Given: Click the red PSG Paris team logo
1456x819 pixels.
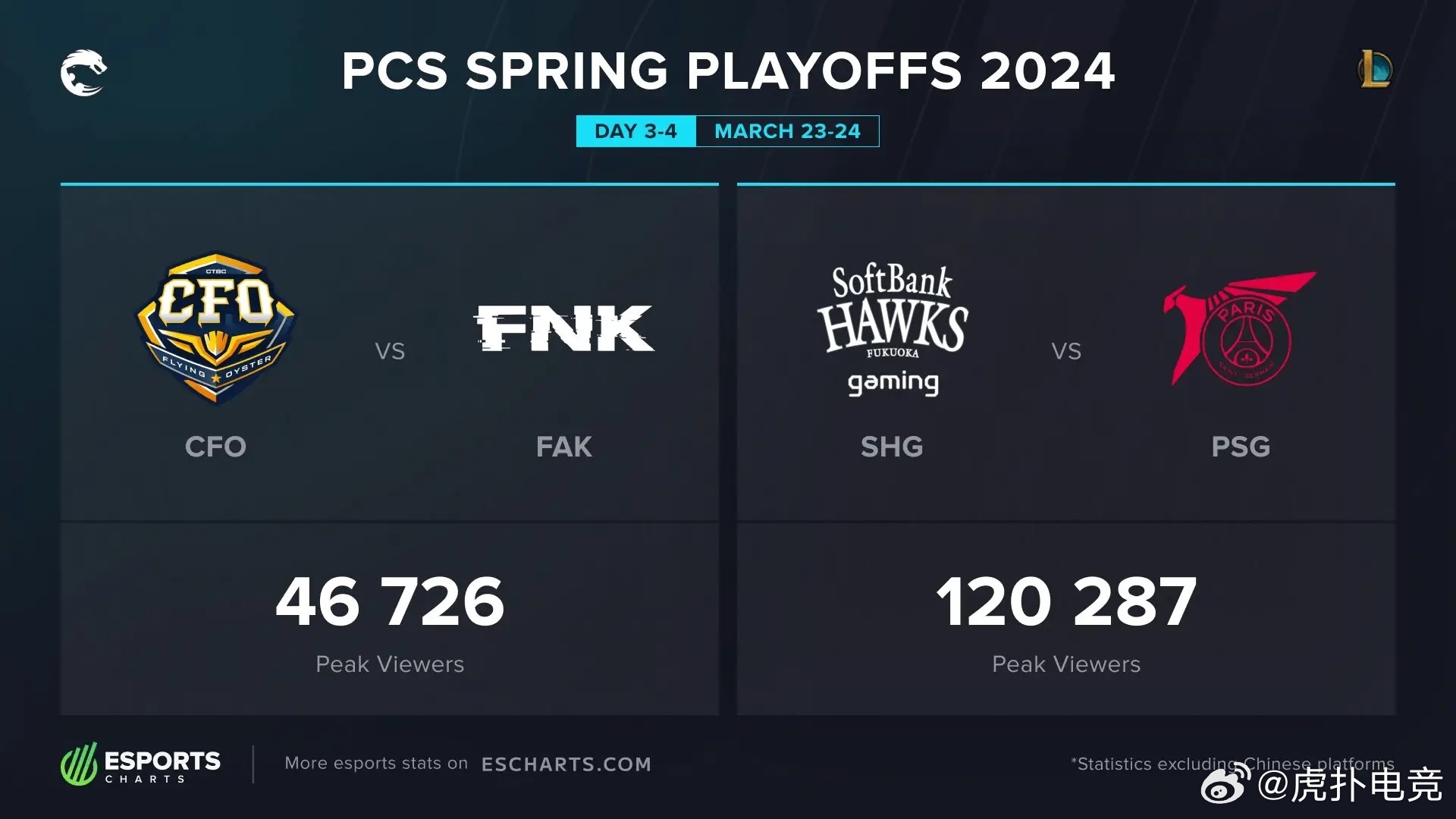Looking at the screenshot, I should pos(1240,328).
